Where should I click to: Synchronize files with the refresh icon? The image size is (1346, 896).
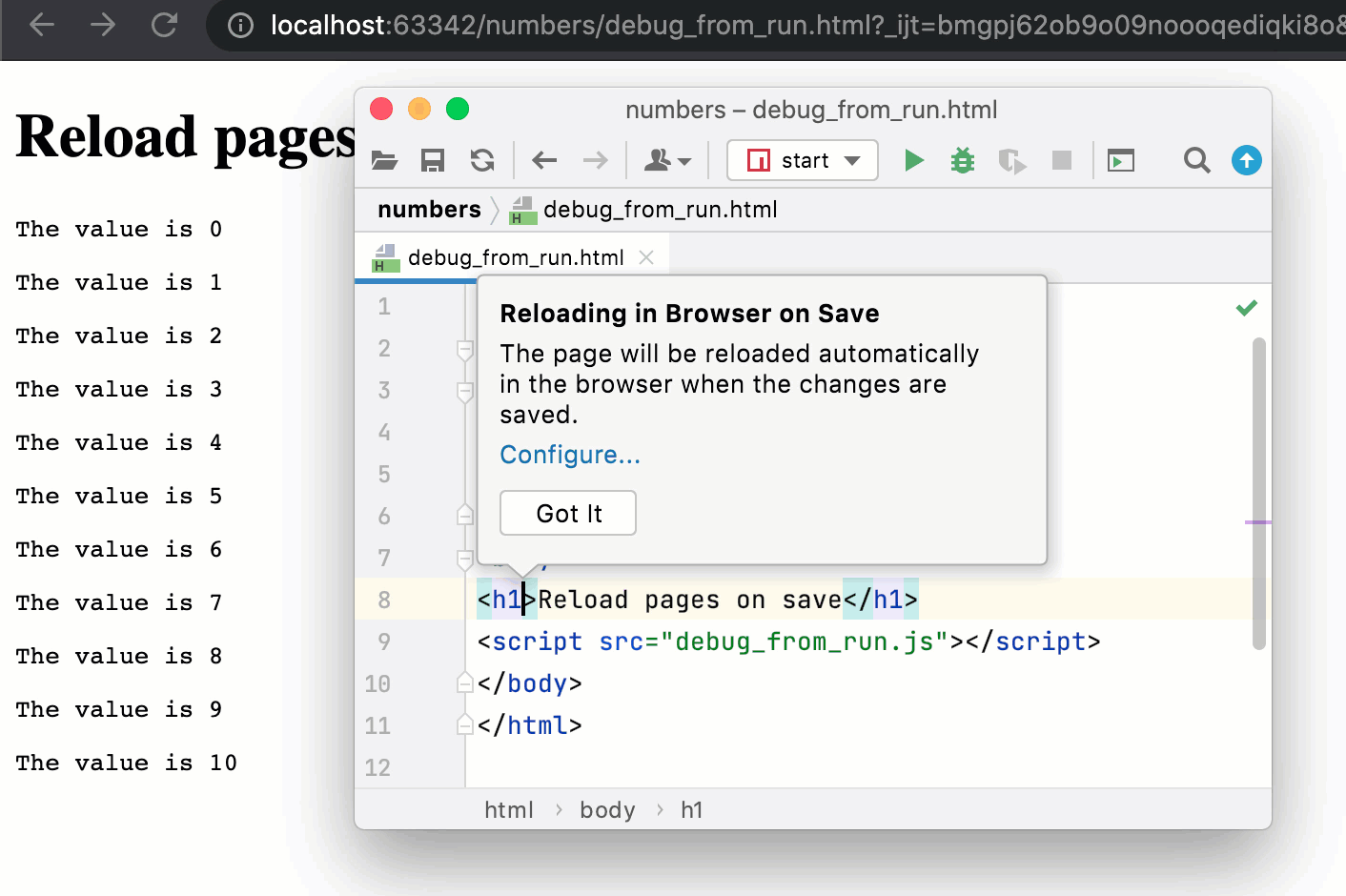(x=481, y=160)
